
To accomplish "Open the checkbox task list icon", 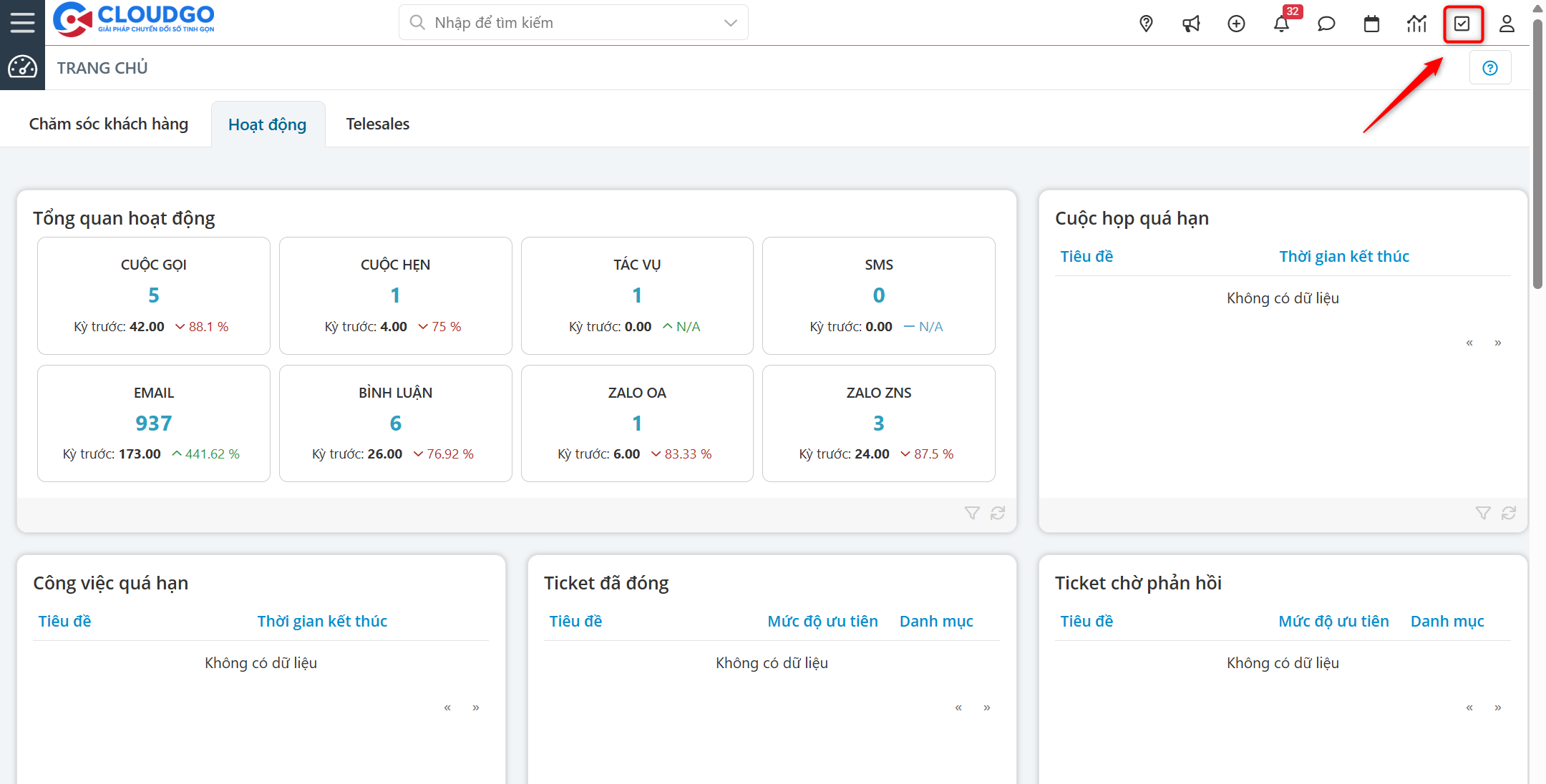I will tap(1462, 24).
